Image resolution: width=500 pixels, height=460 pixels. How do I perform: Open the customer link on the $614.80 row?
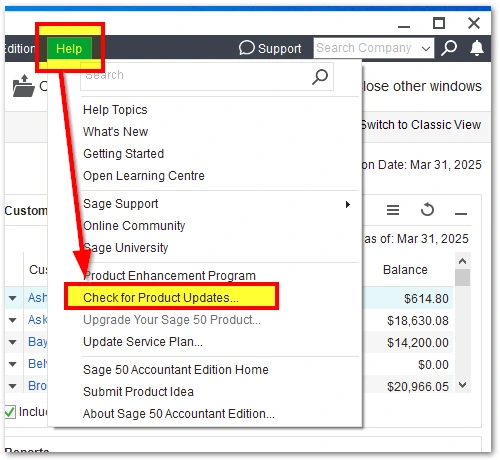click(37, 298)
